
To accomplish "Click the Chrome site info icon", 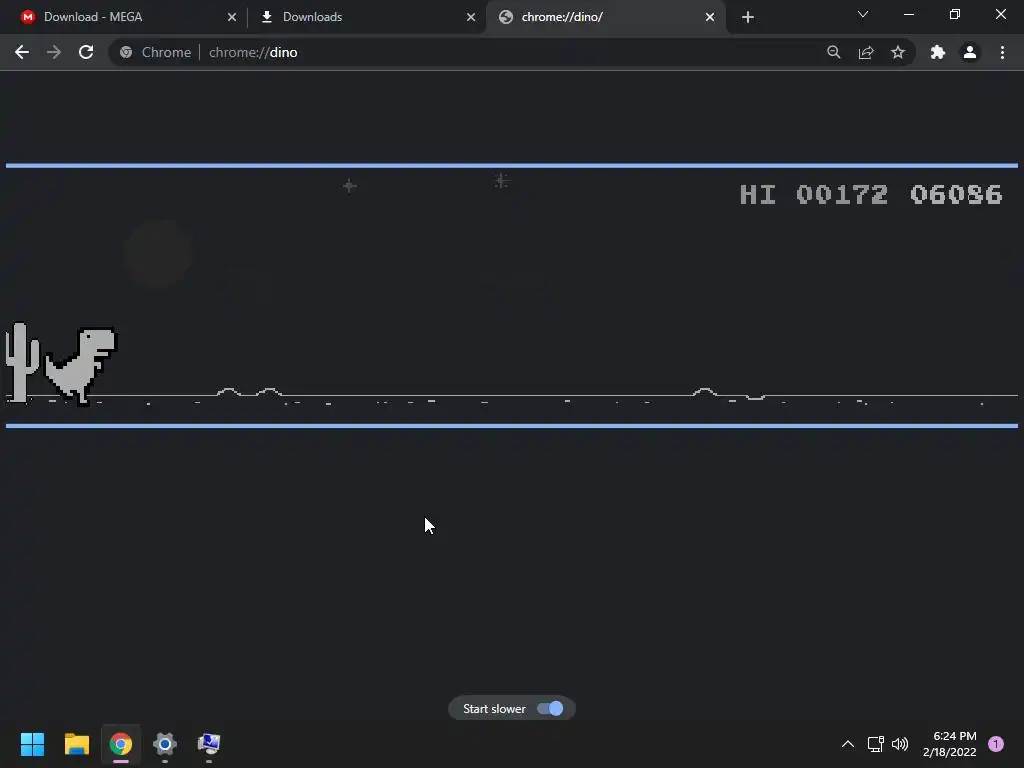I will 126,52.
